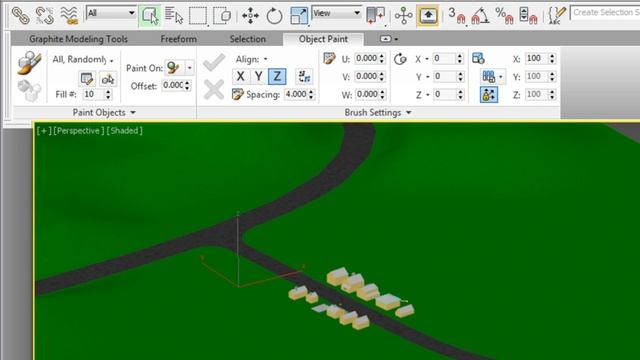Click Create Selection Set field

(605, 13)
